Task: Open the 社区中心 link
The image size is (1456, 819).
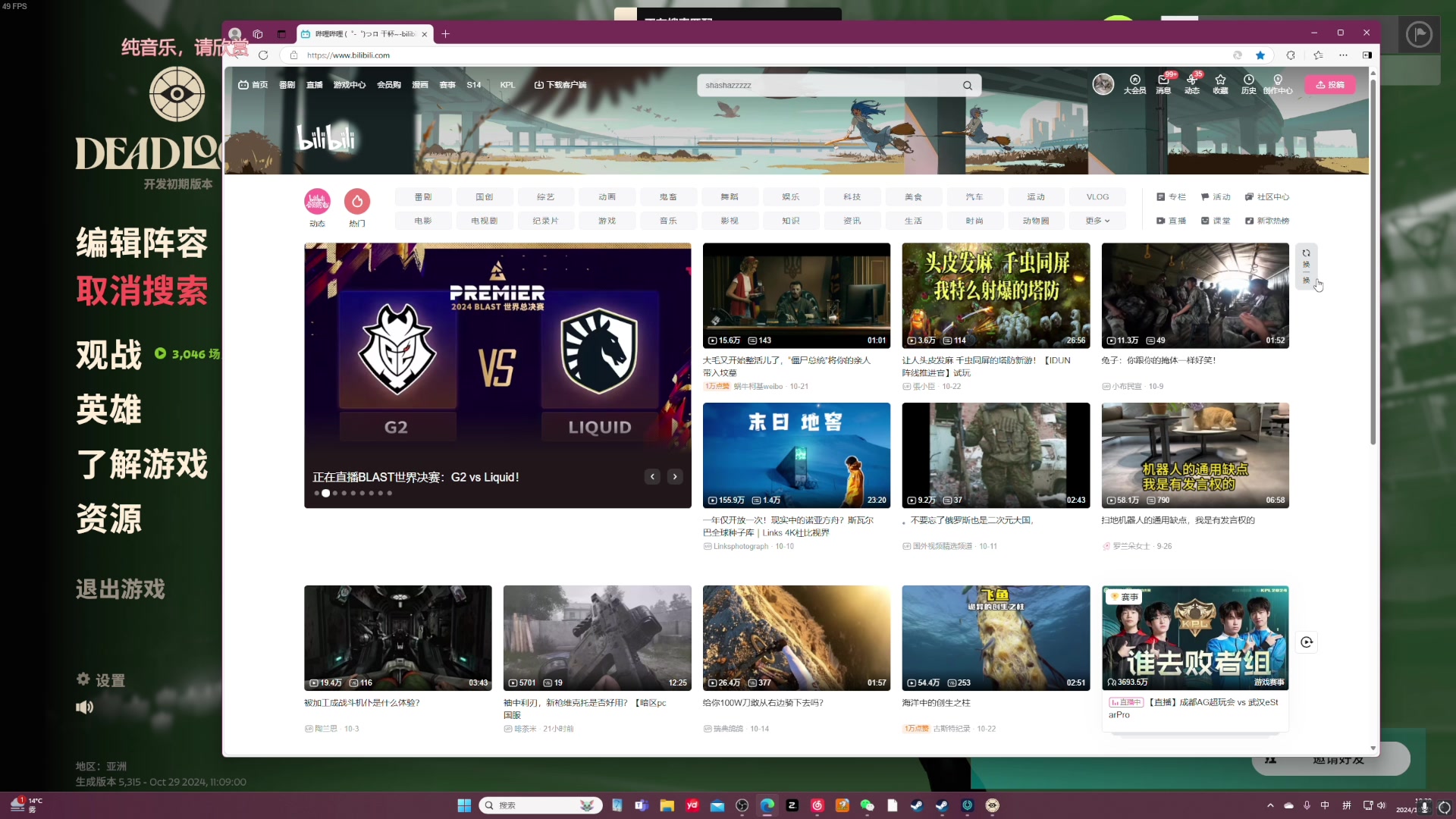Action: (x=1267, y=197)
